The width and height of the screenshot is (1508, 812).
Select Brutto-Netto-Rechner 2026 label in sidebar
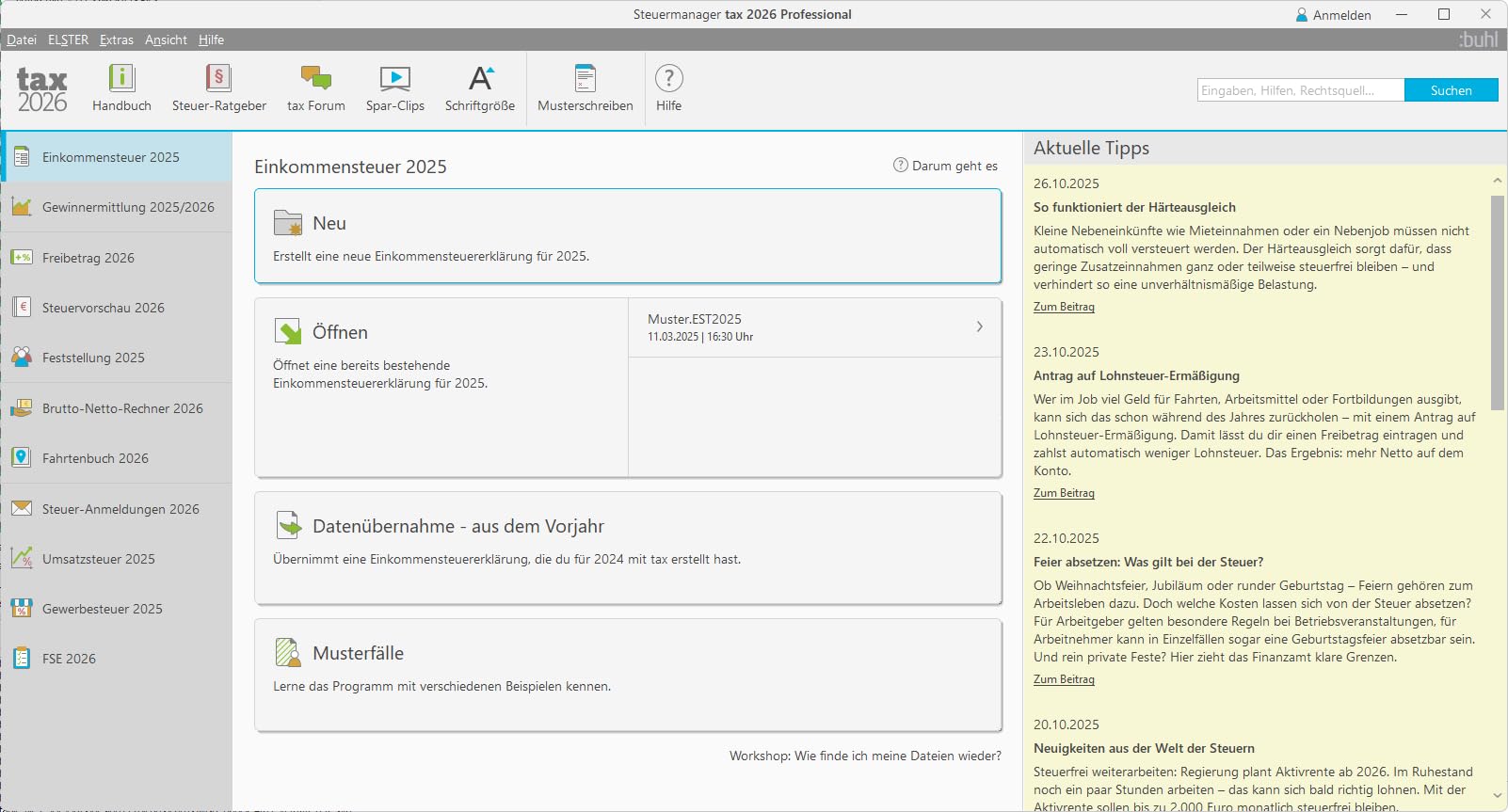[x=122, y=408]
